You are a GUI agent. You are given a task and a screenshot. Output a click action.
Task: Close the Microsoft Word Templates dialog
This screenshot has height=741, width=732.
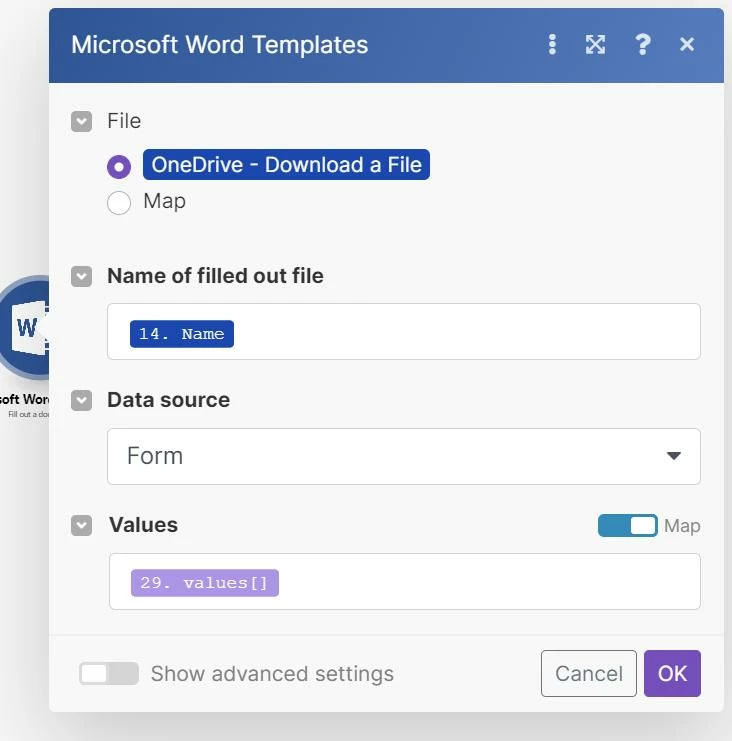pos(687,44)
